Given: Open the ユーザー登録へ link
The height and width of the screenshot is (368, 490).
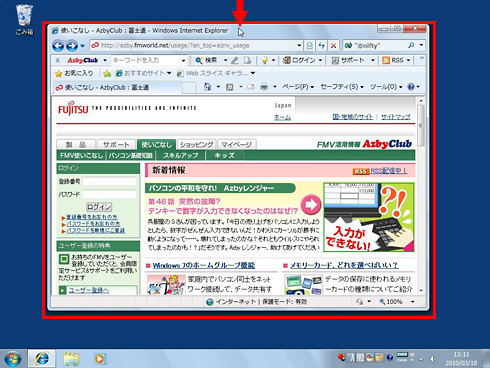Looking at the screenshot, I should [x=89, y=290].
